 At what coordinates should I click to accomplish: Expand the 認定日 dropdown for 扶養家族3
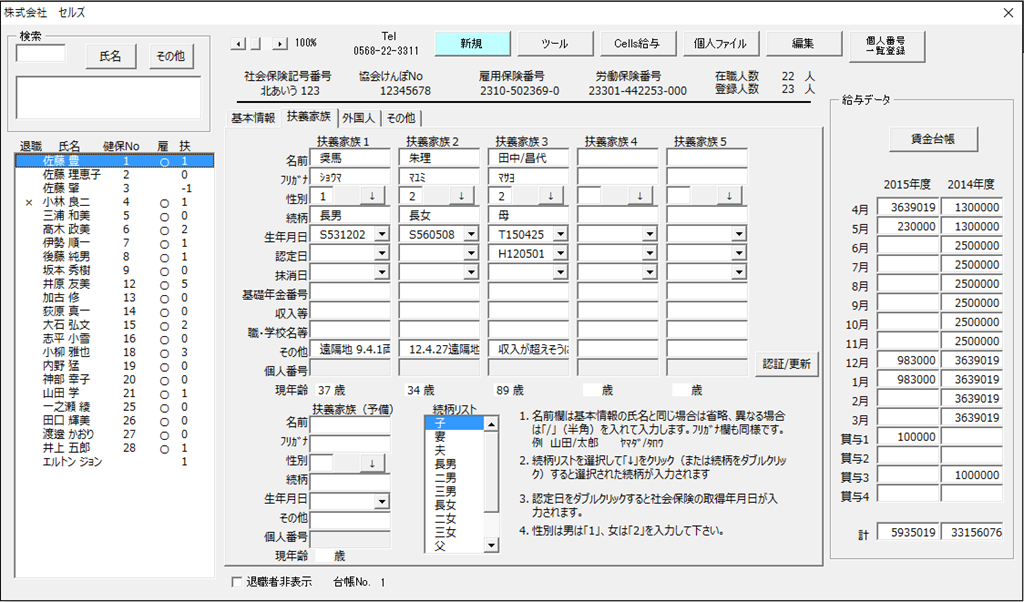tap(561, 254)
